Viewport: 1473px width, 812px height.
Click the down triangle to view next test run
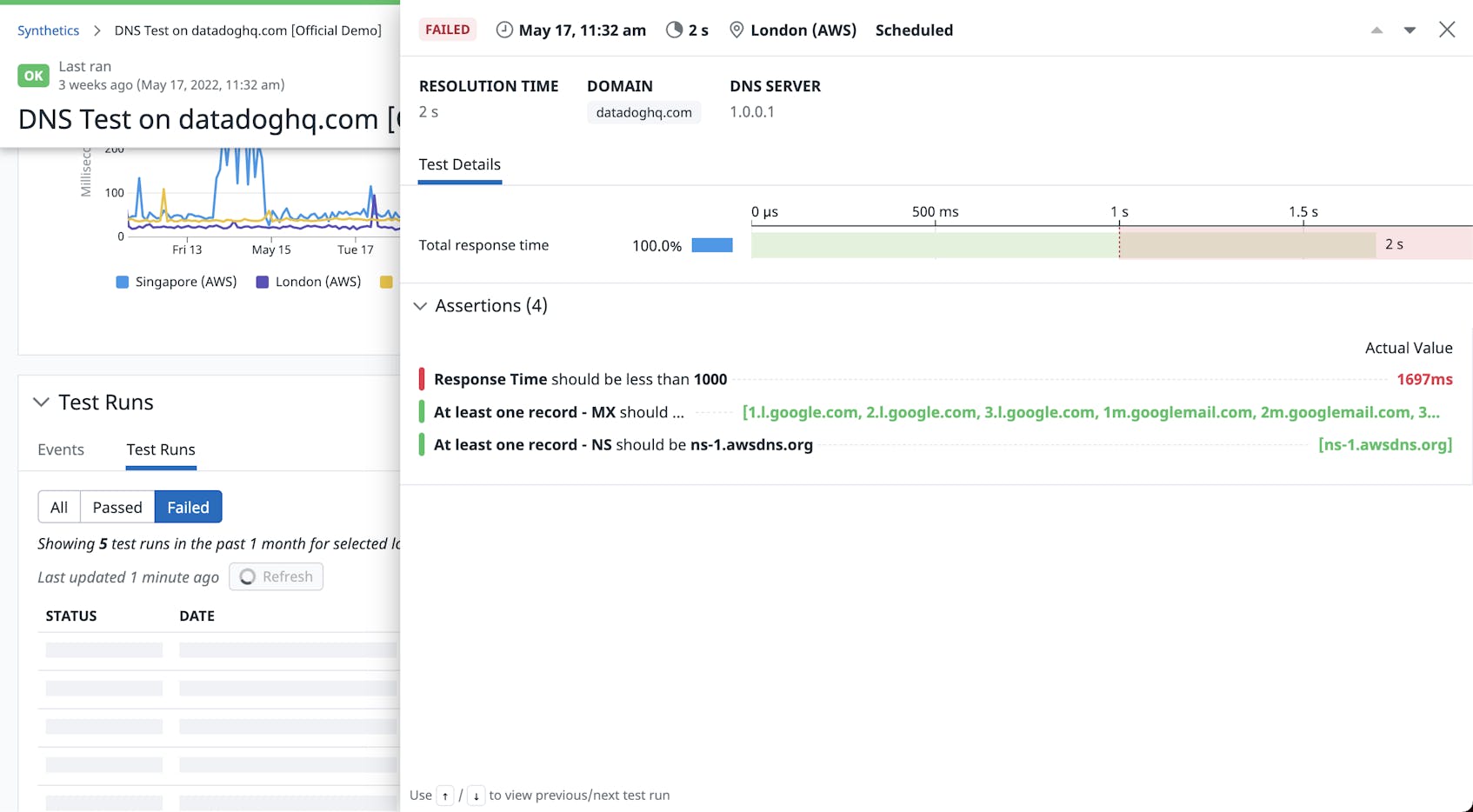pyautogui.click(x=1409, y=30)
